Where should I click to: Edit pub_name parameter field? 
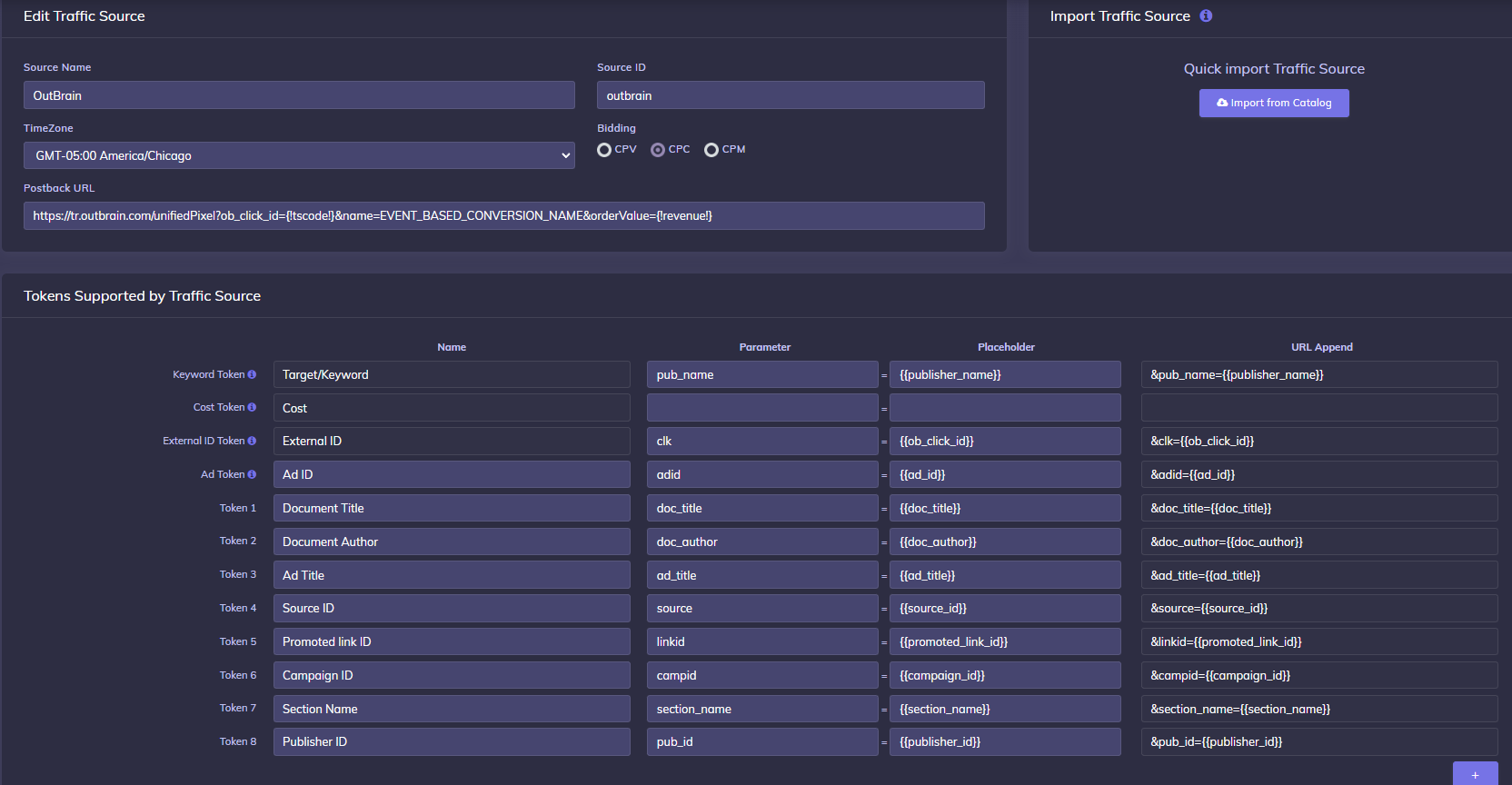762,374
